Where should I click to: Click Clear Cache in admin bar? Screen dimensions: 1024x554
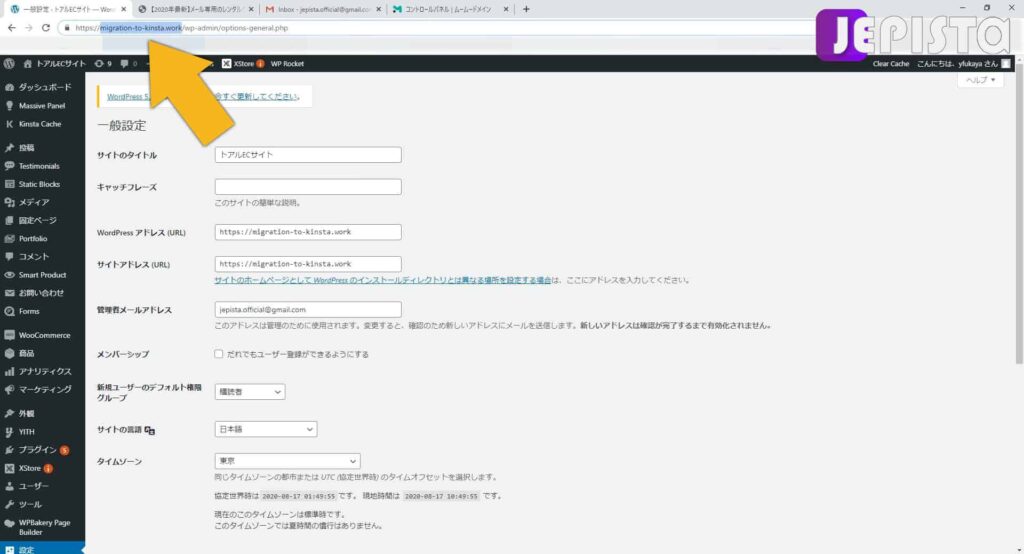click(891, 63)
